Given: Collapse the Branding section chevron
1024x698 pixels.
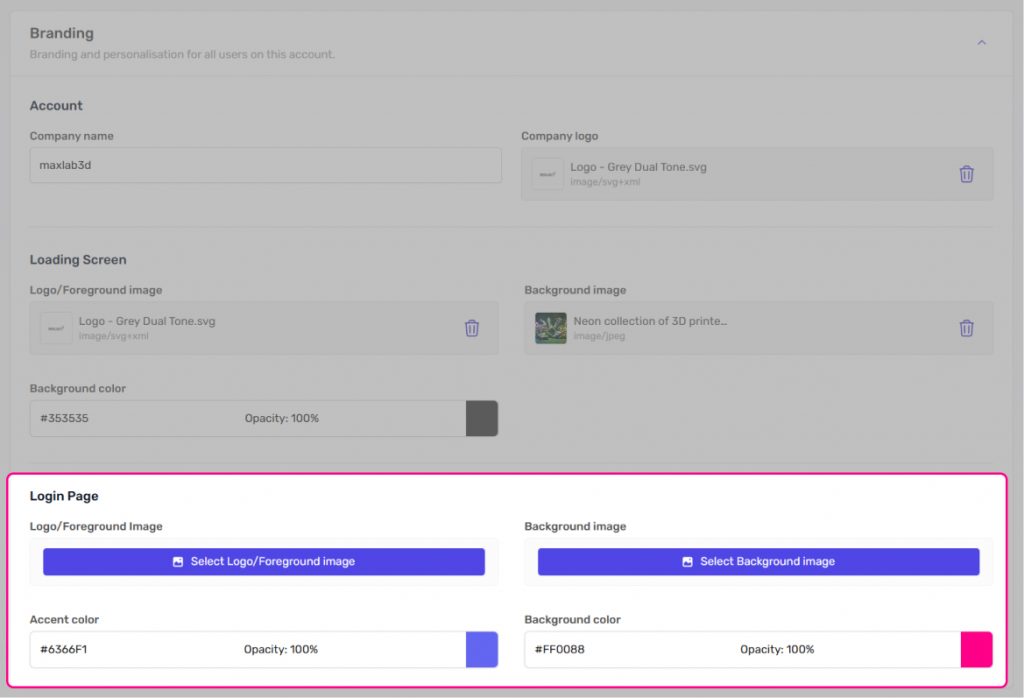Looking at the screenshot, I should (981, 43).
